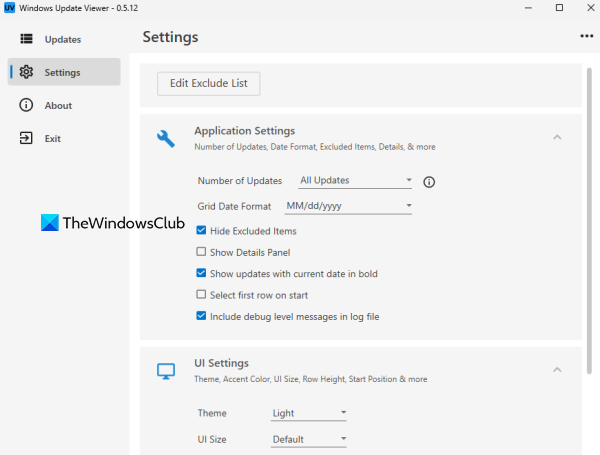Click the settings page vertical scrollbar
This screenshot has height=455, width=600.
[589, 221]
